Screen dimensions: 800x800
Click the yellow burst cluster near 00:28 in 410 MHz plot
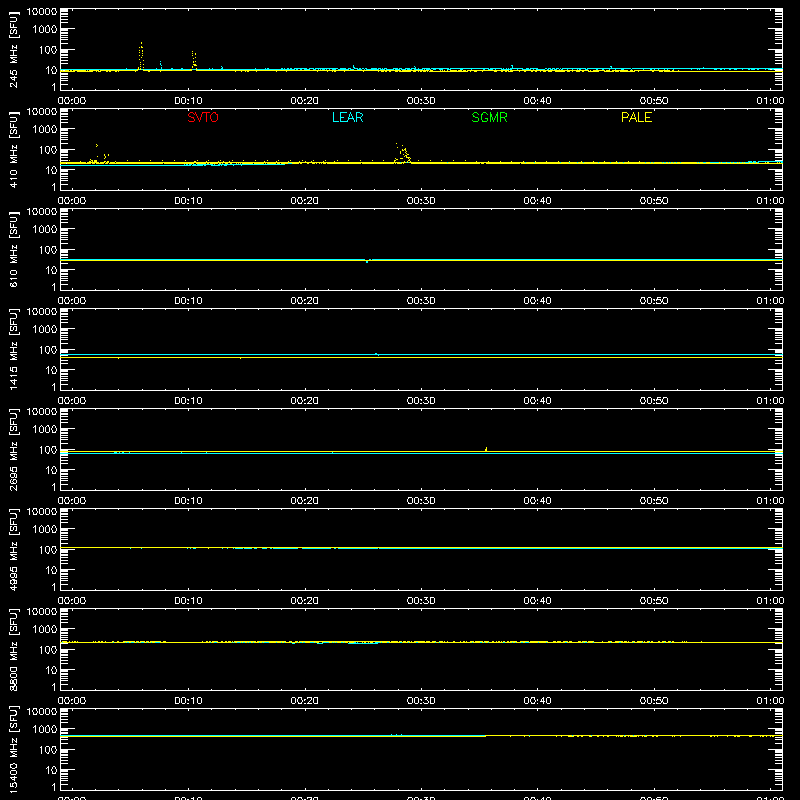click(x=403, y=153)
